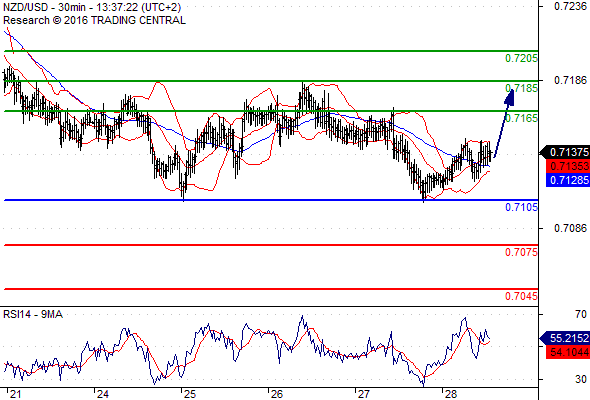The image size is (590, 400).
Task: Click date marker 21 on time axis
Action: [15, 394]
